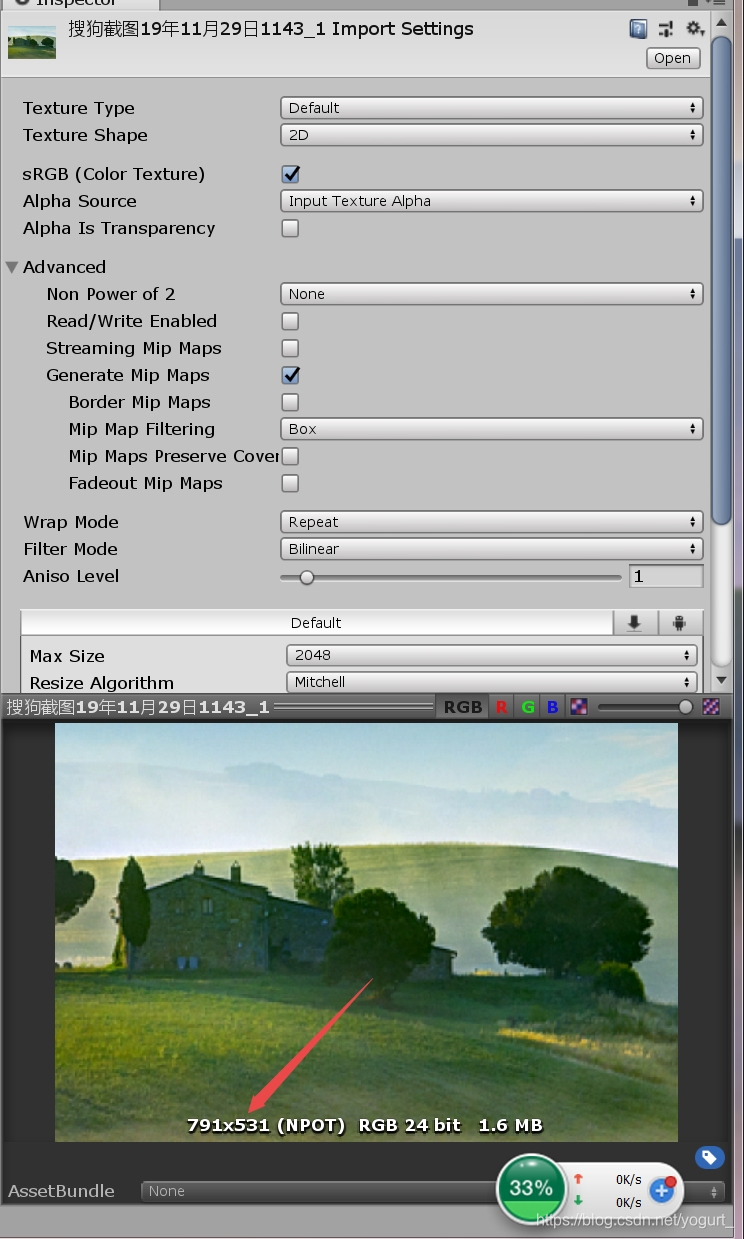The image size is (744, 1239).
Task: Show only blue channel in preview
Action: click(552, 707)
